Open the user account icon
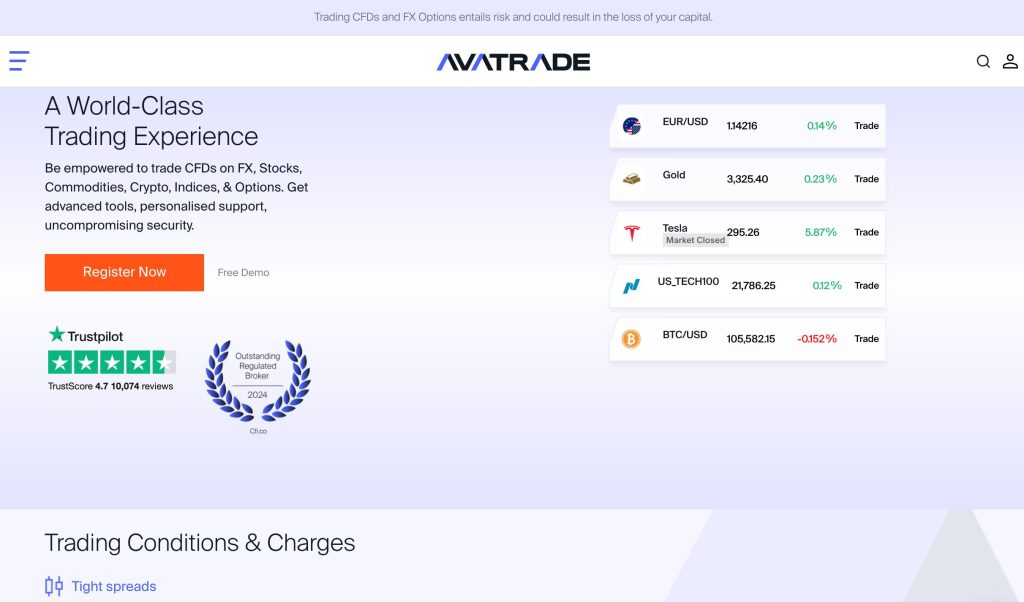The width and height of the screenshot is (1024, 602). click(1010, 61)
